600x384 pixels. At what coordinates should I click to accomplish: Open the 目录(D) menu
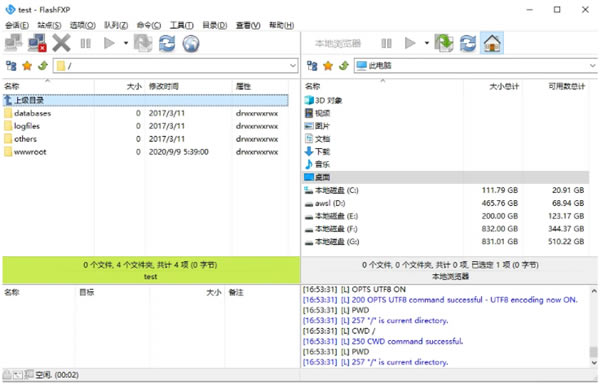215,25
